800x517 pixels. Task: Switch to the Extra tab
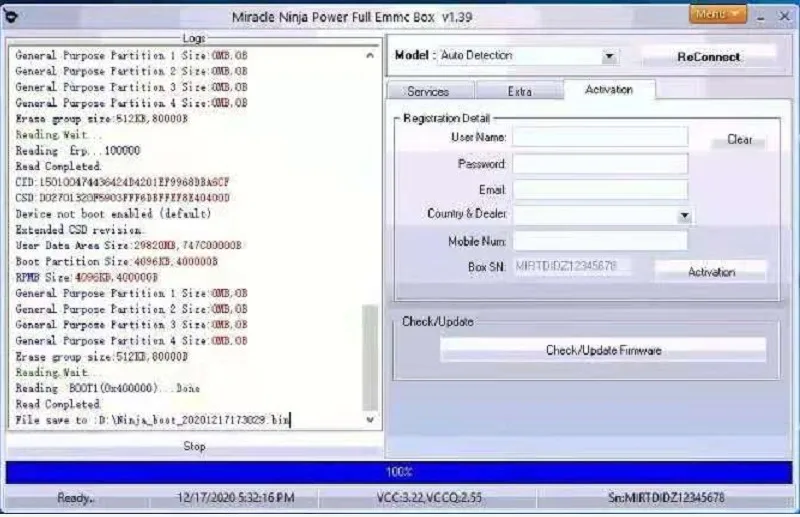519,91
